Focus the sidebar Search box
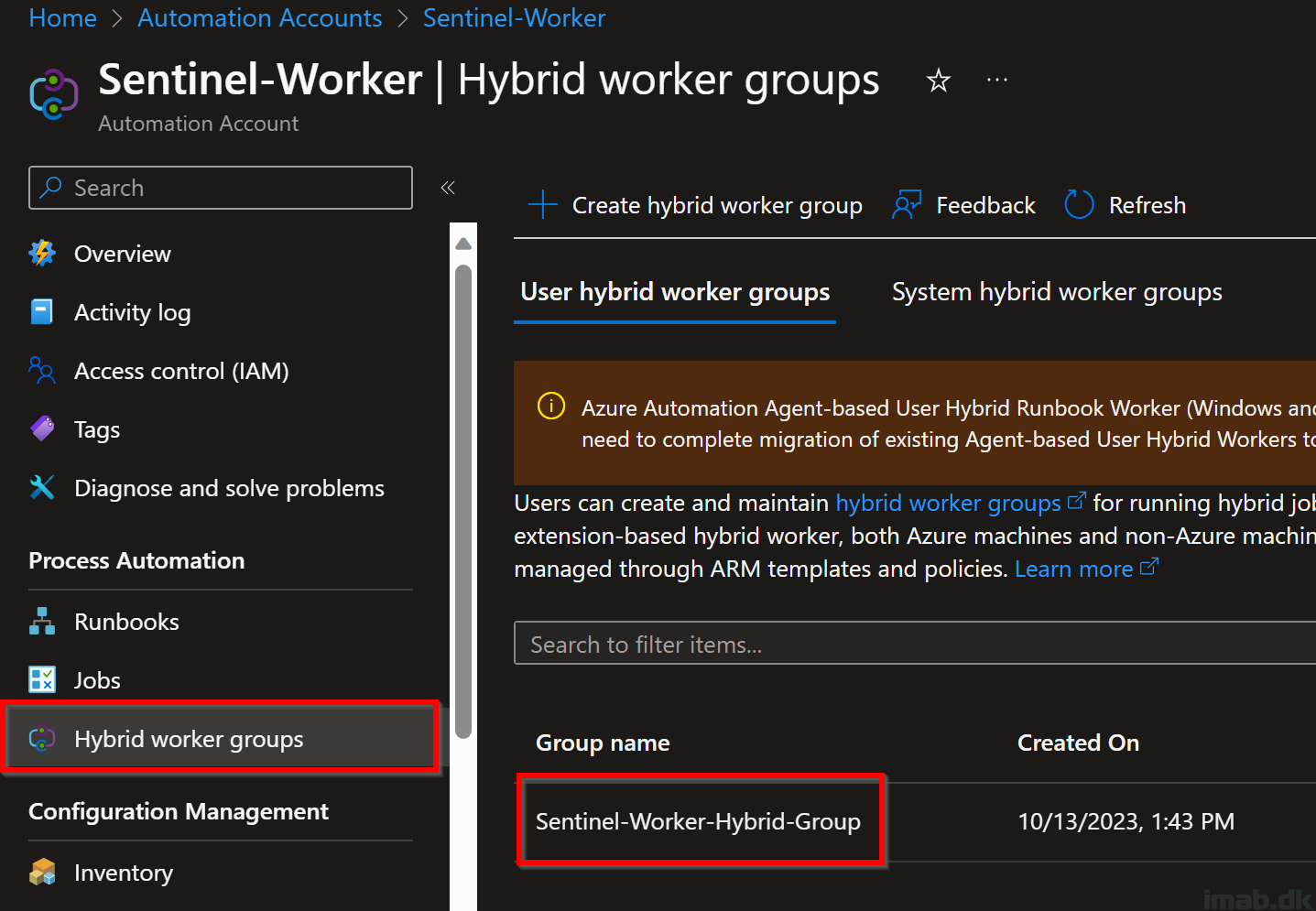 (x=221, y=188)
